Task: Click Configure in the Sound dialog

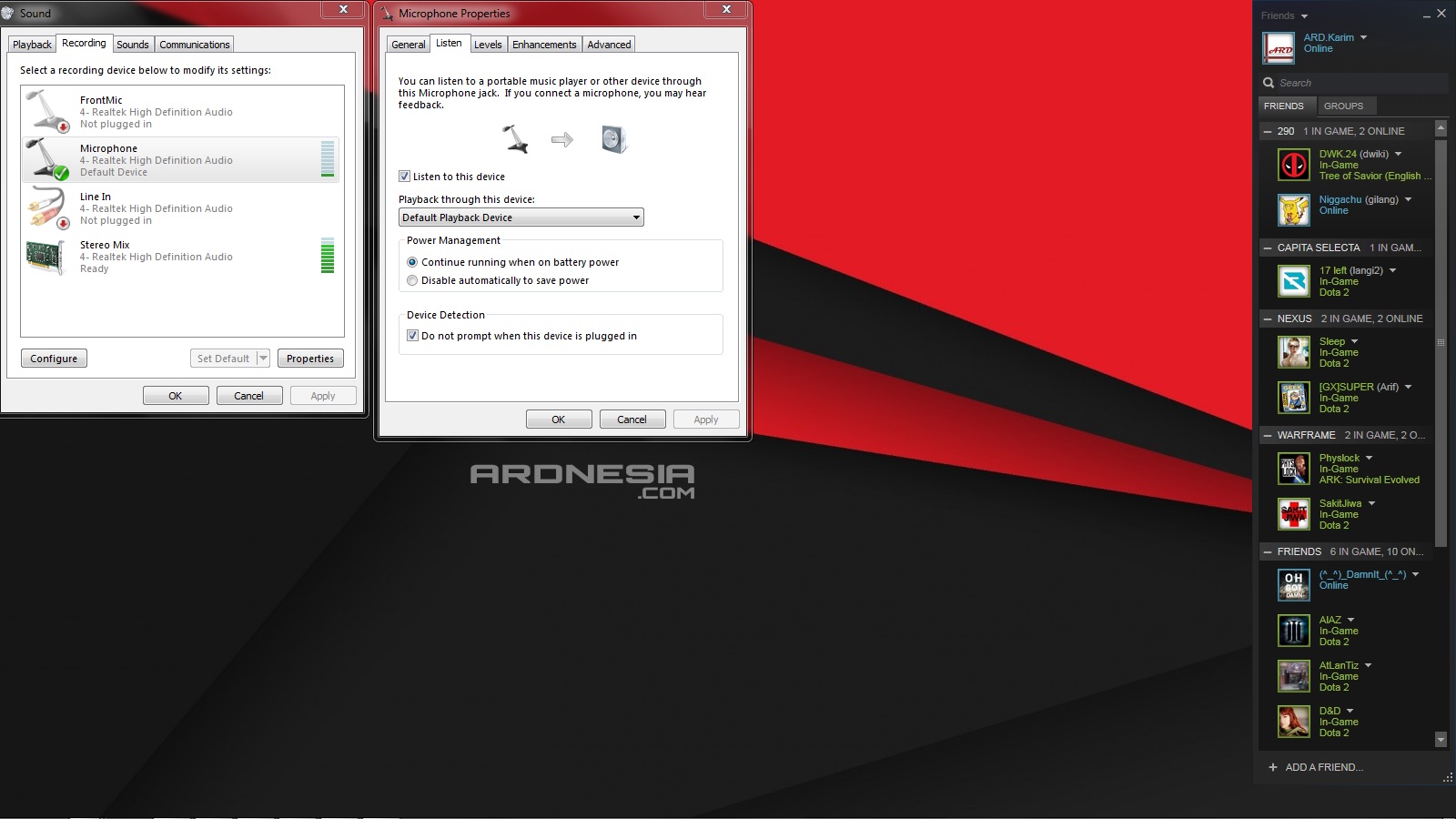Action: (x=54, y=359)
